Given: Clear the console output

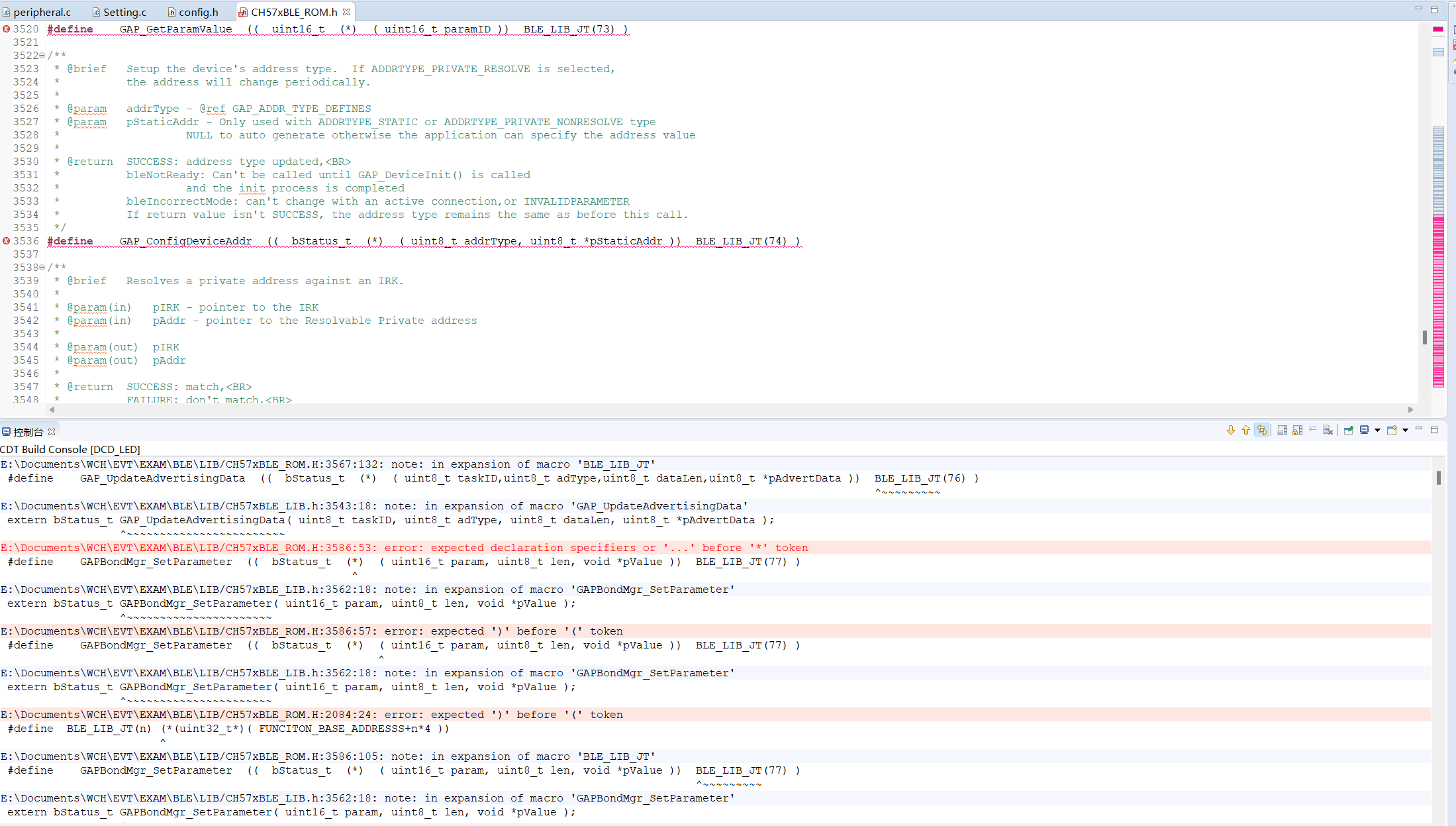Looking at the screenshot, I should [x=1328, y=431].
